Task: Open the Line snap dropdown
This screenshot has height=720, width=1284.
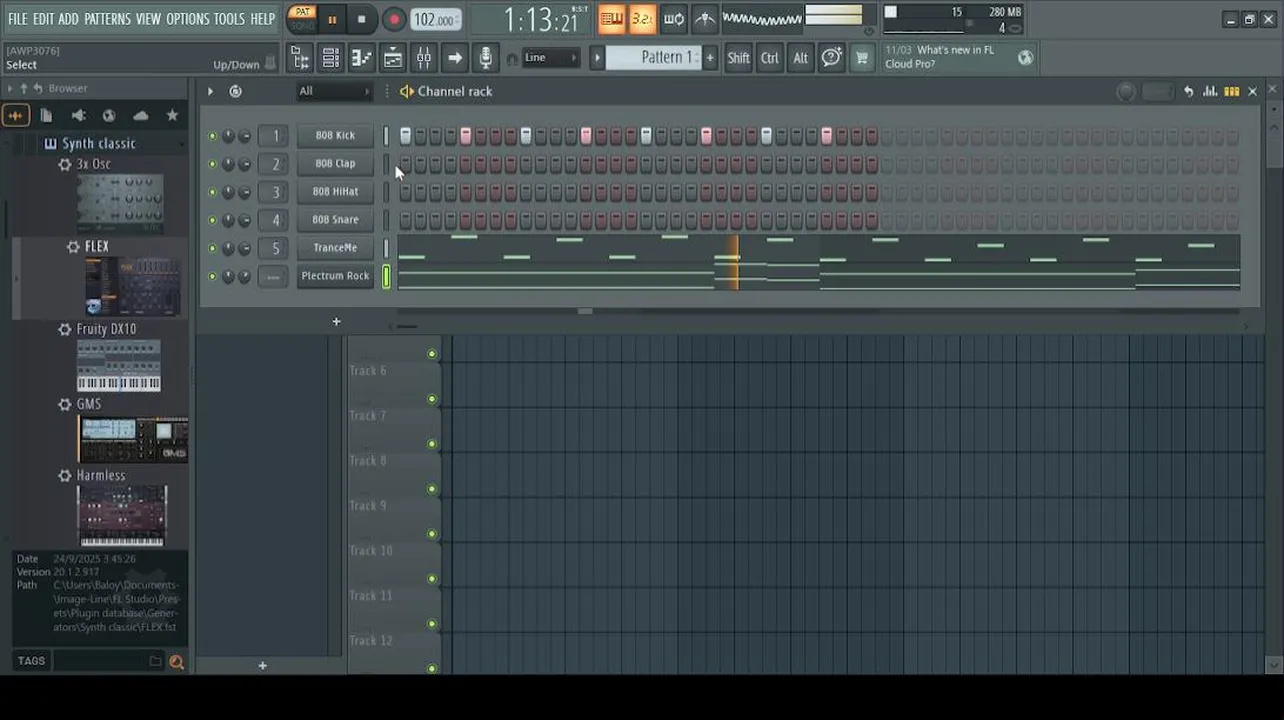Action: point(551,58)
